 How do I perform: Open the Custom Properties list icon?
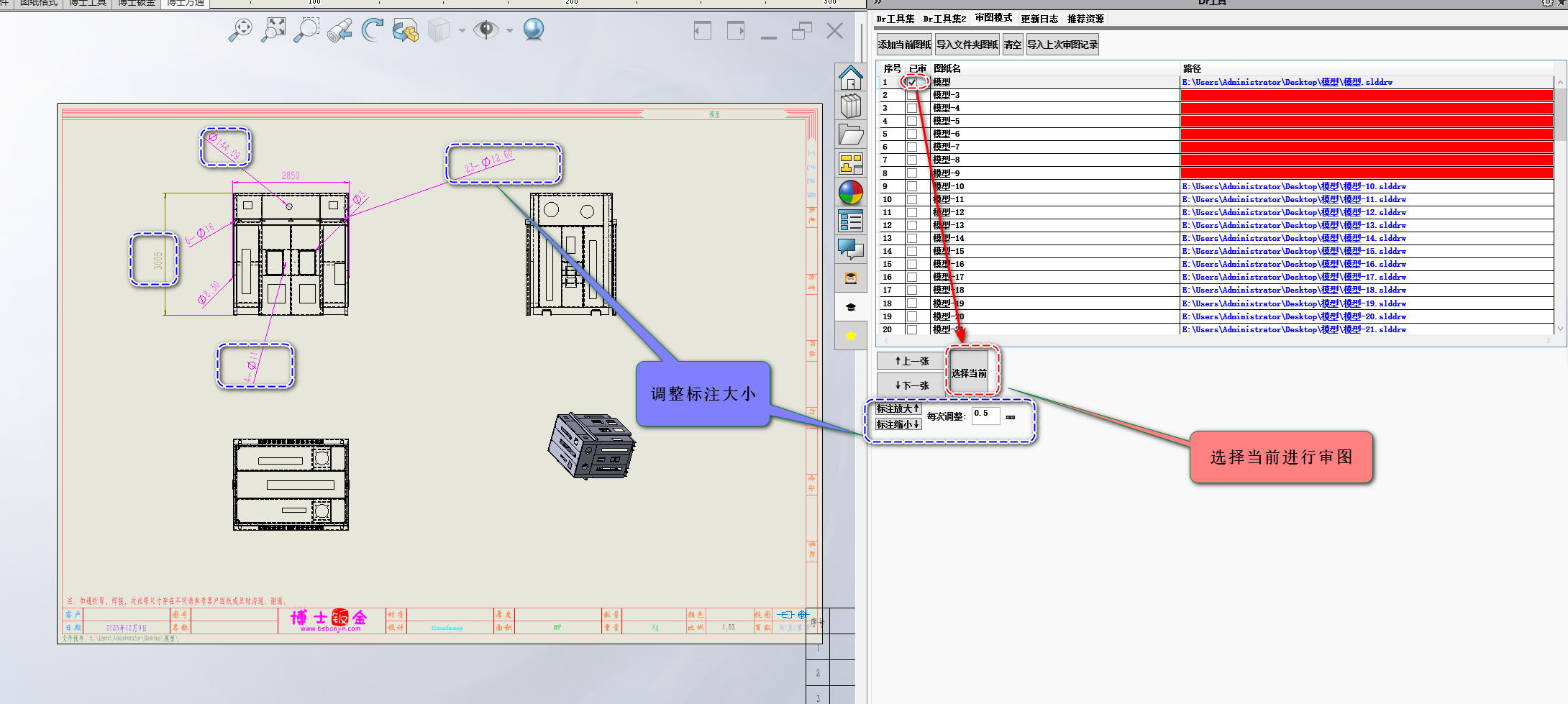point(850,221)
